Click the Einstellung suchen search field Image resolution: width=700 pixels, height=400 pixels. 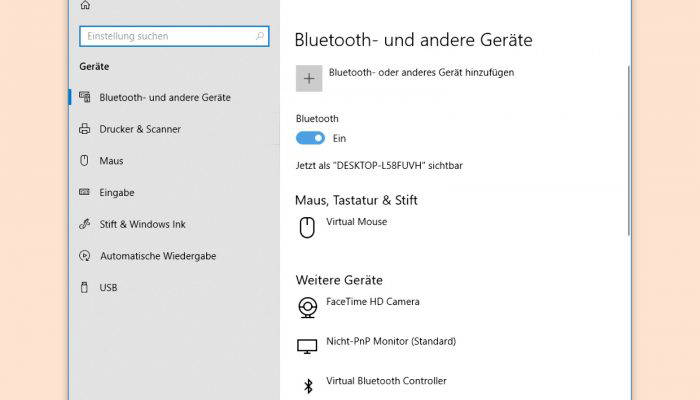174,36
